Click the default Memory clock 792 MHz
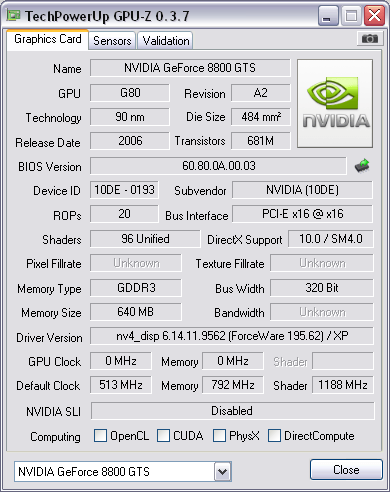 pyautogui.click(x=233, y=385)
